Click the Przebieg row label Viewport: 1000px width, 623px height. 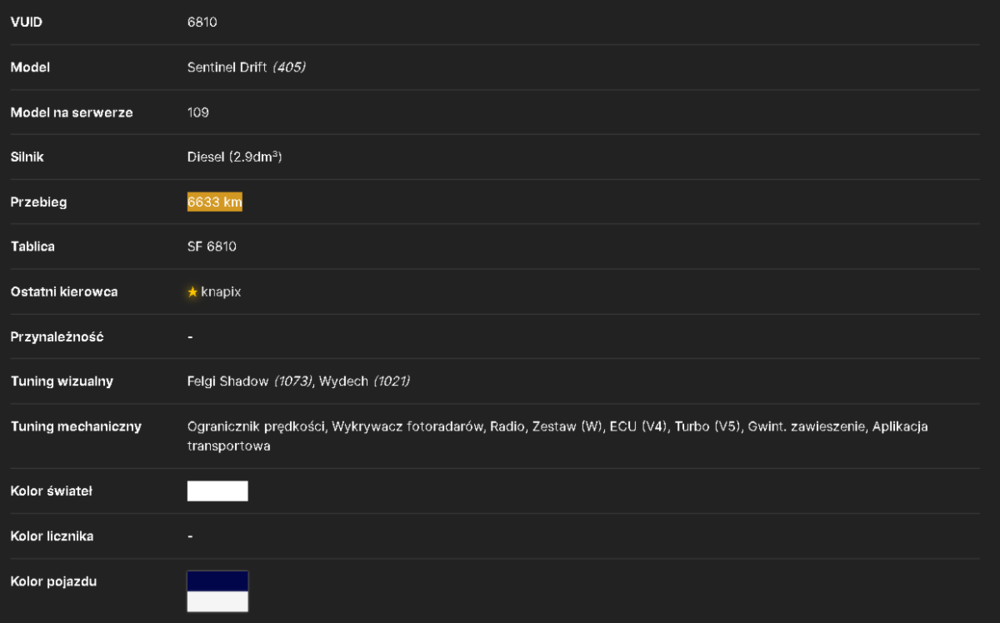click(38, 202)
